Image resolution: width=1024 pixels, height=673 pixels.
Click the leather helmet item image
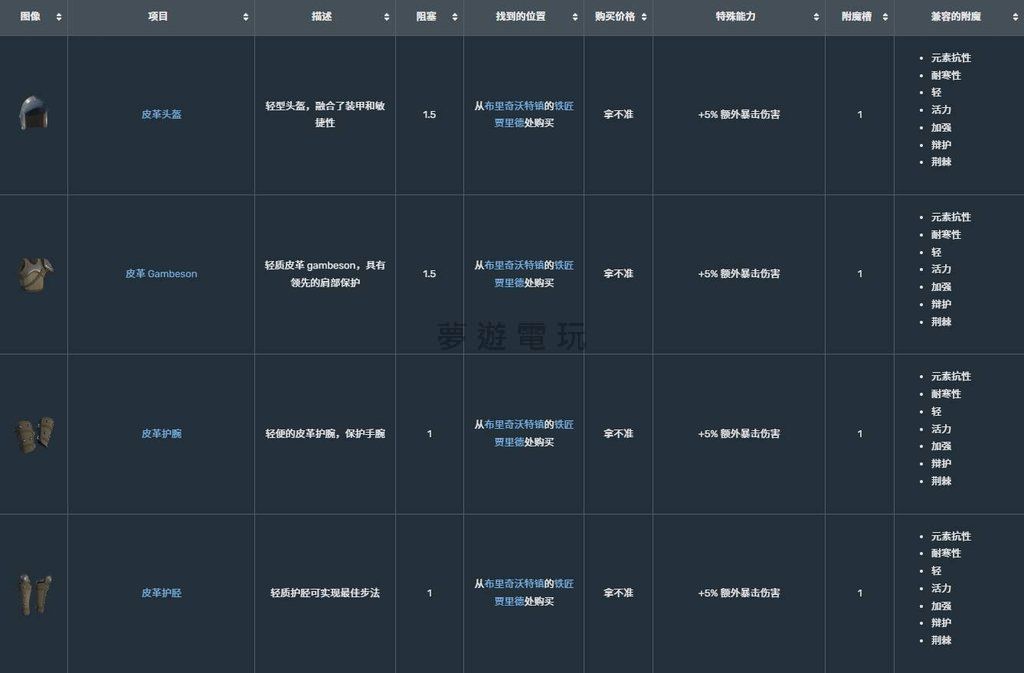coord(33,114)
